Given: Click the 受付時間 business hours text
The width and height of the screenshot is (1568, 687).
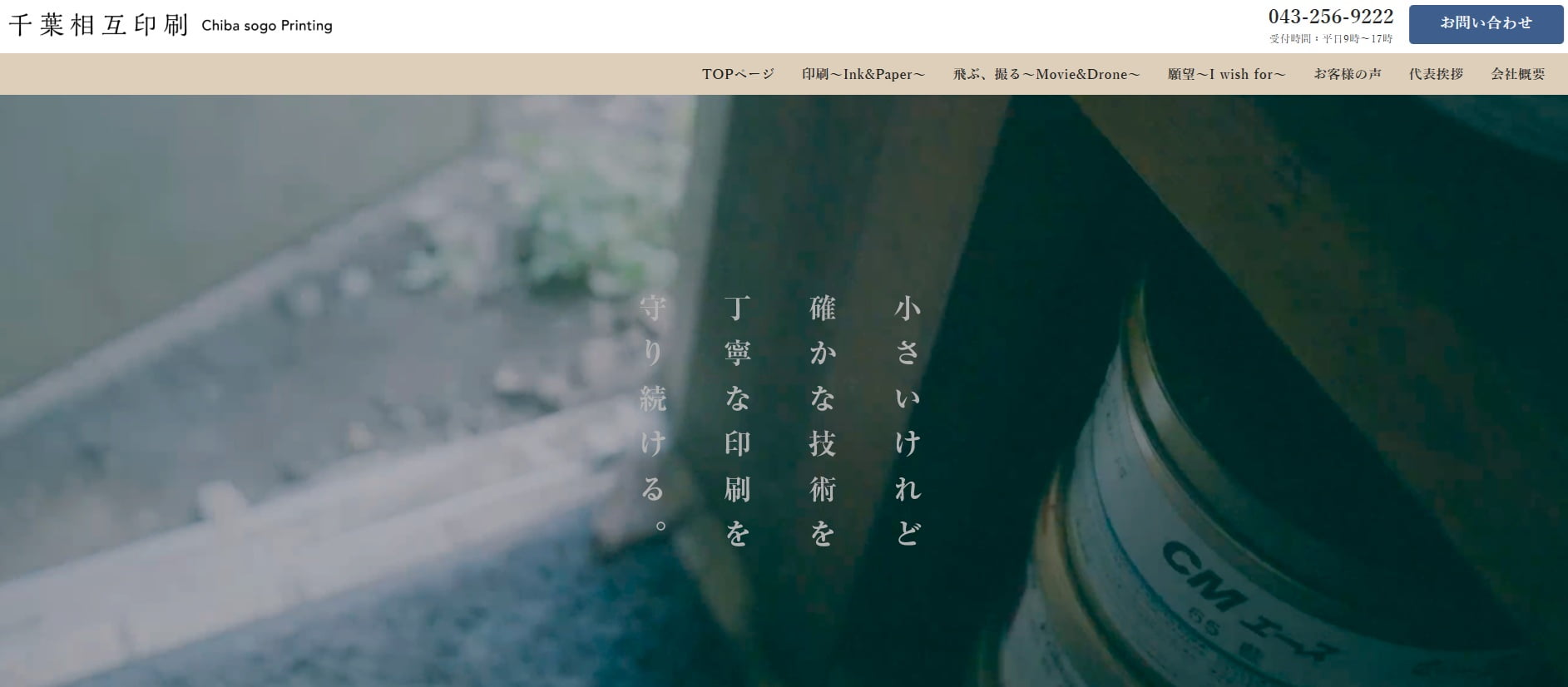Looking at the screenshot, I should coord(1330,38).
